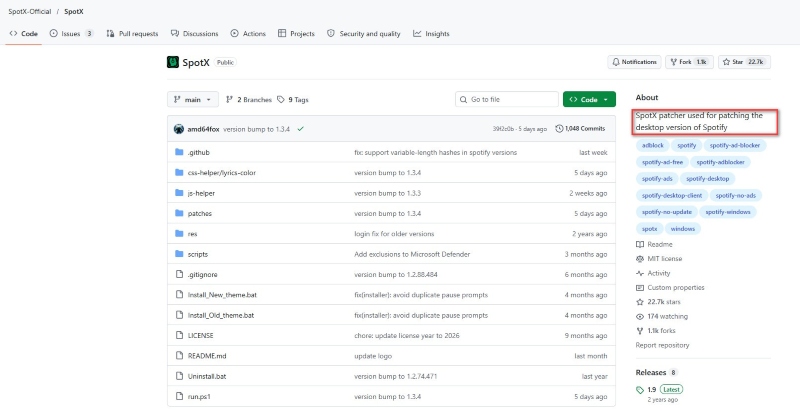Open Security and quality tab
Screen dimensions: 800x411
pyautogui.click(x=364, y=34)
